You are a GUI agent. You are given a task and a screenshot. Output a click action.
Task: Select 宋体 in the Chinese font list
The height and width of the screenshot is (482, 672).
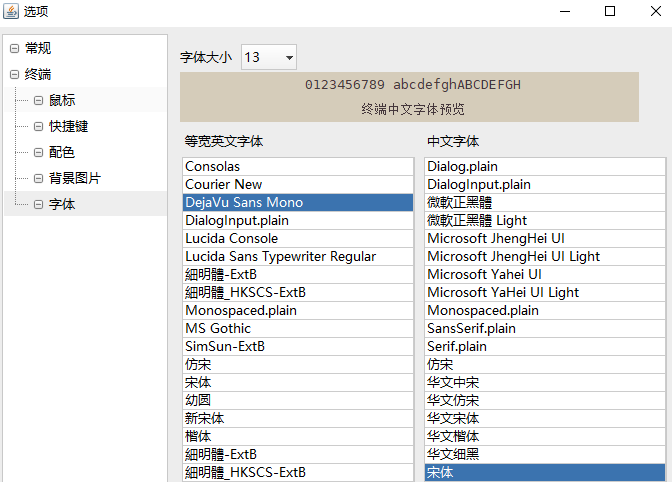545,472
